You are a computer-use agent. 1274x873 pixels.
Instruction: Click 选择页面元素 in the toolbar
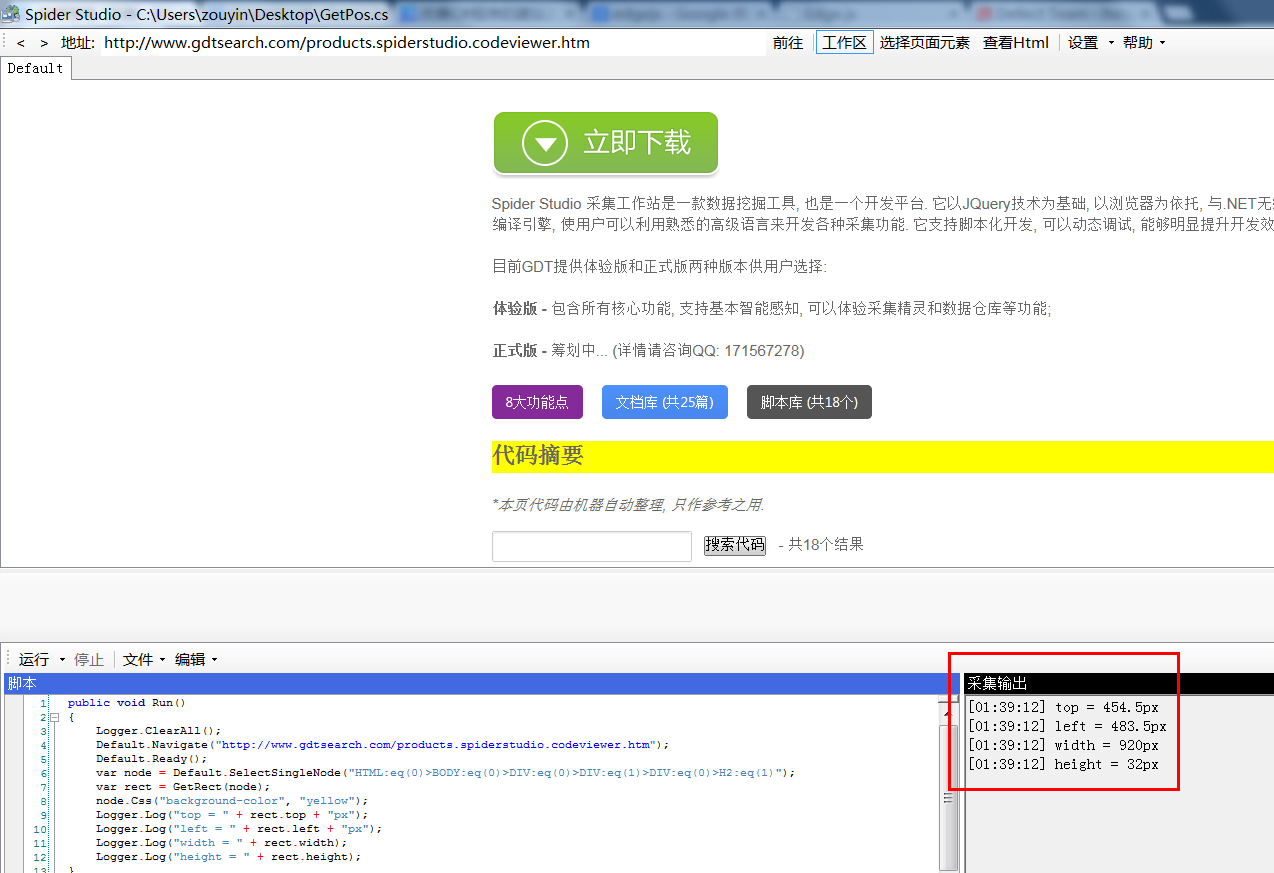pos(925,43)
